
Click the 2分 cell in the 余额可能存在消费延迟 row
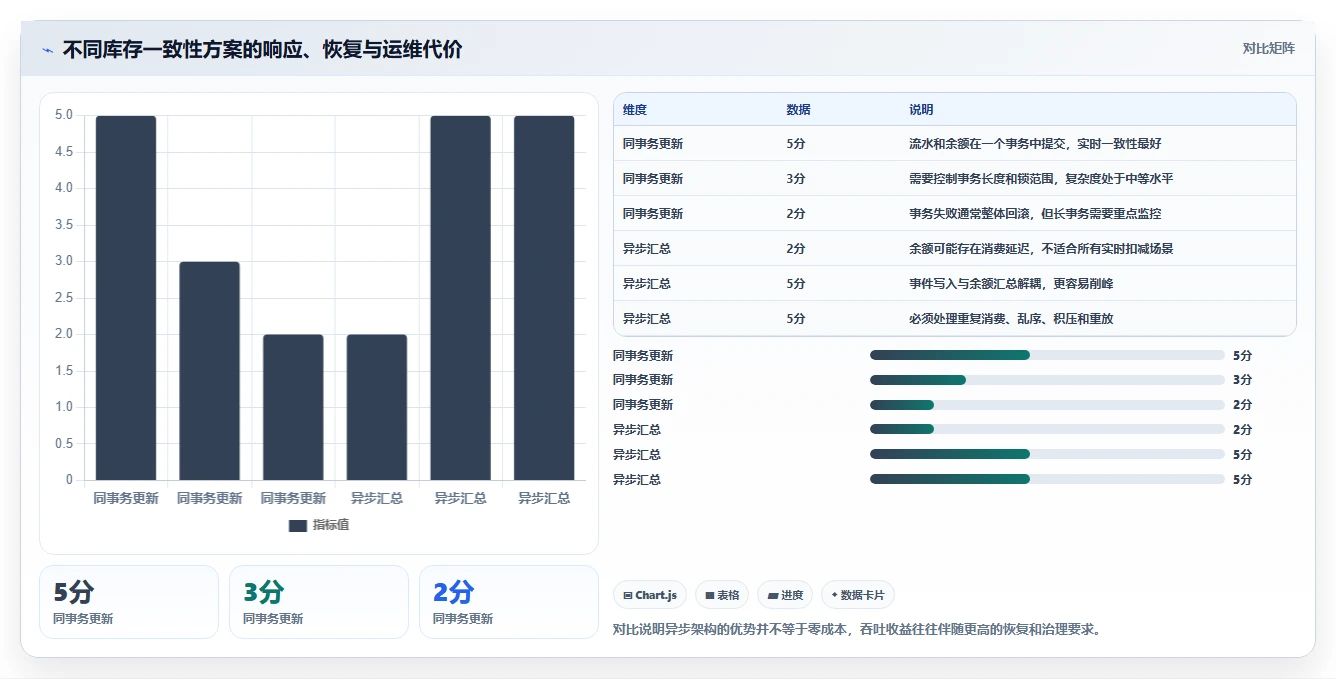pos(796,249)
